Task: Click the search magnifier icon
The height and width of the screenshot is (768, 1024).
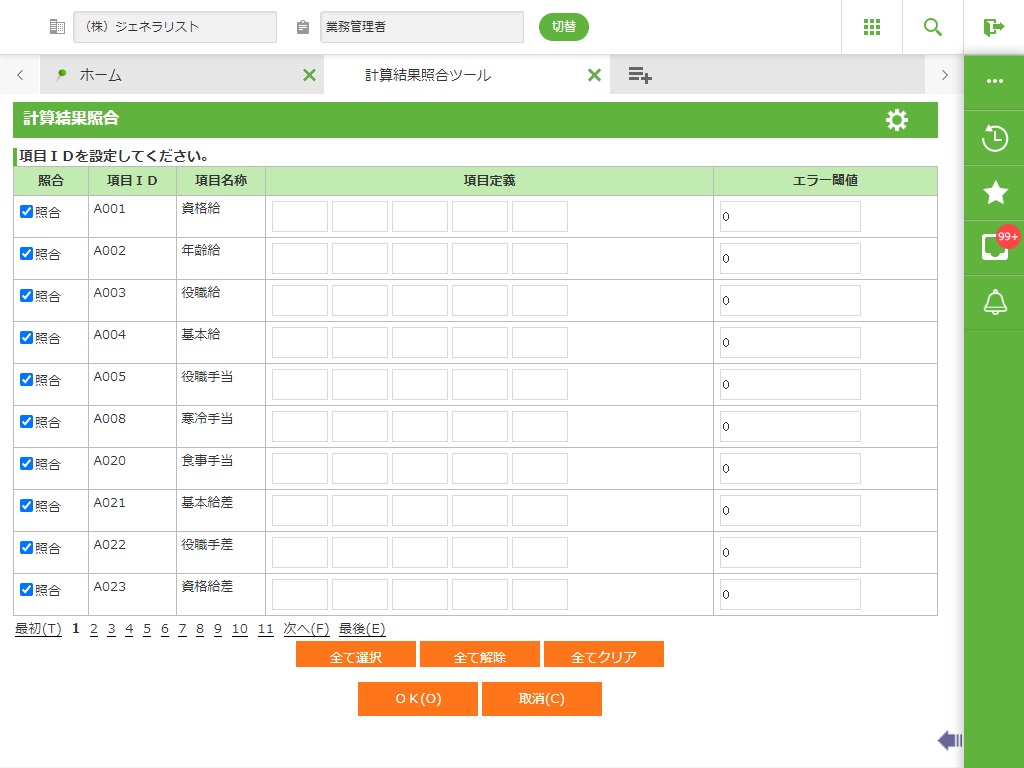Action: click(x=933, y=27)
